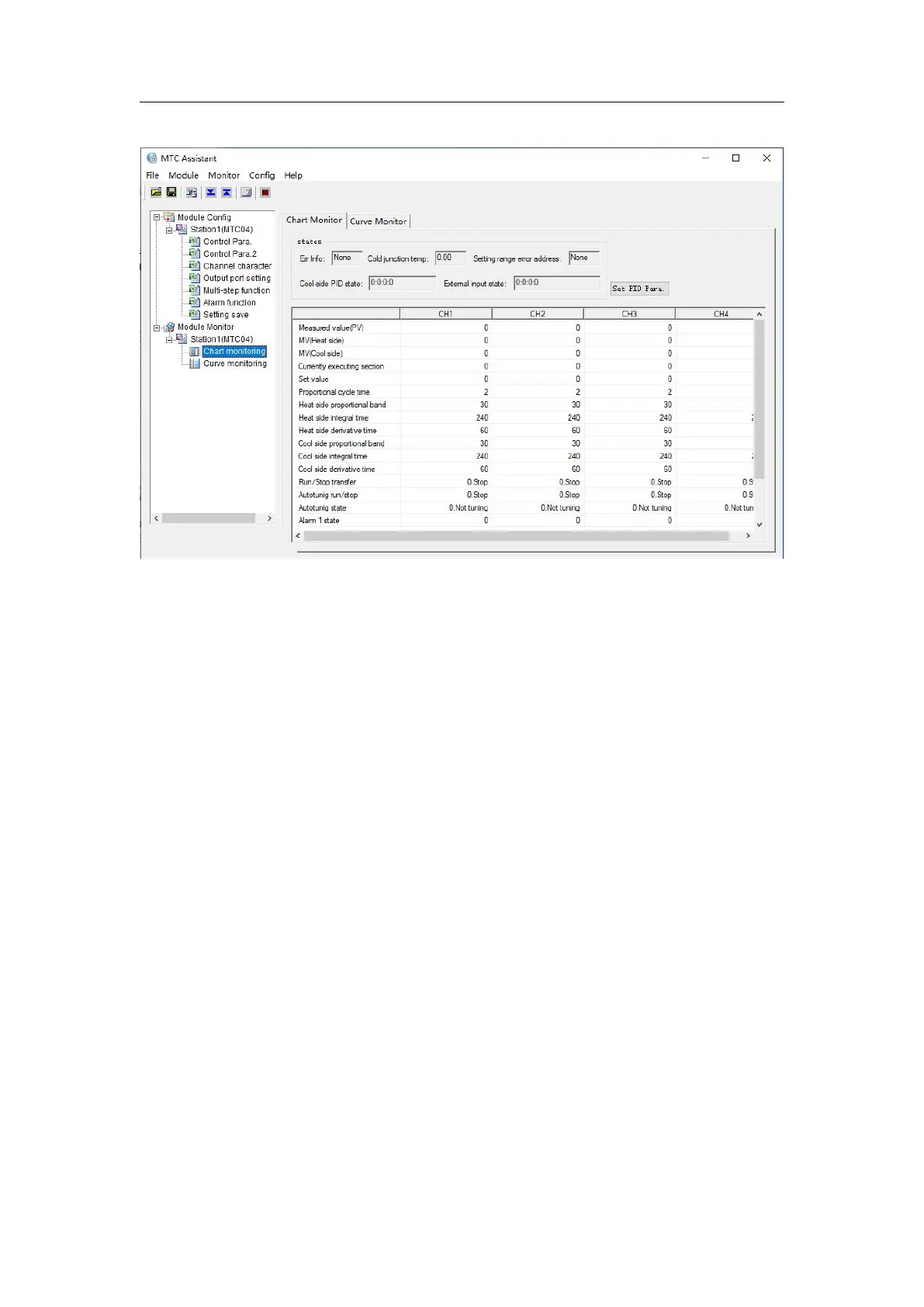The width and height of the screenshot is (924, 1307).
Task: Click the Alarm 1 state row label
Action: [319, 520]
